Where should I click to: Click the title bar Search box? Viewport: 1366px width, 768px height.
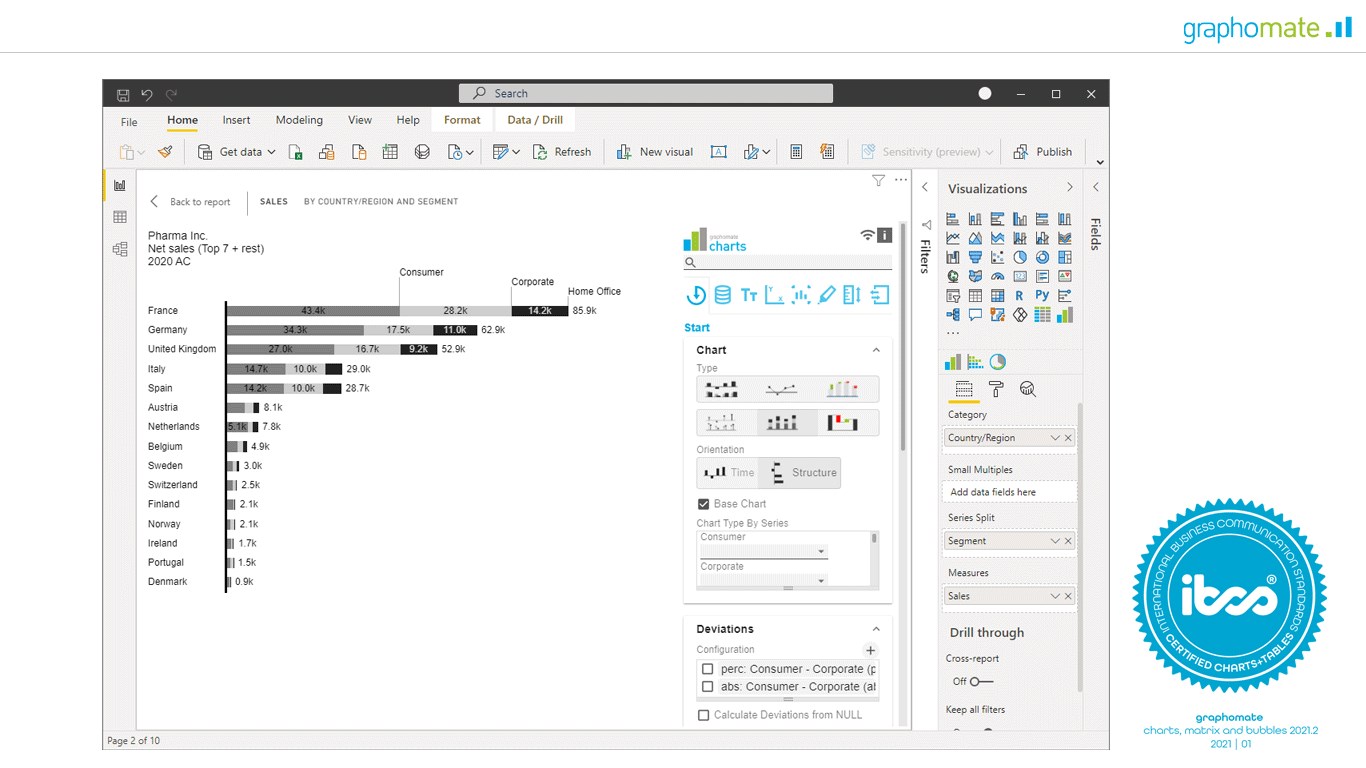pos(646,93)
